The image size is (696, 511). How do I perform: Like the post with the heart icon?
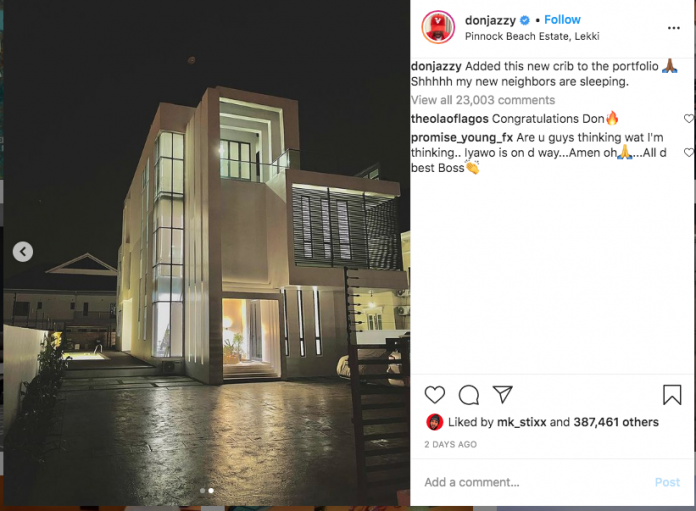pyautogui.click(x=435, y=395)
